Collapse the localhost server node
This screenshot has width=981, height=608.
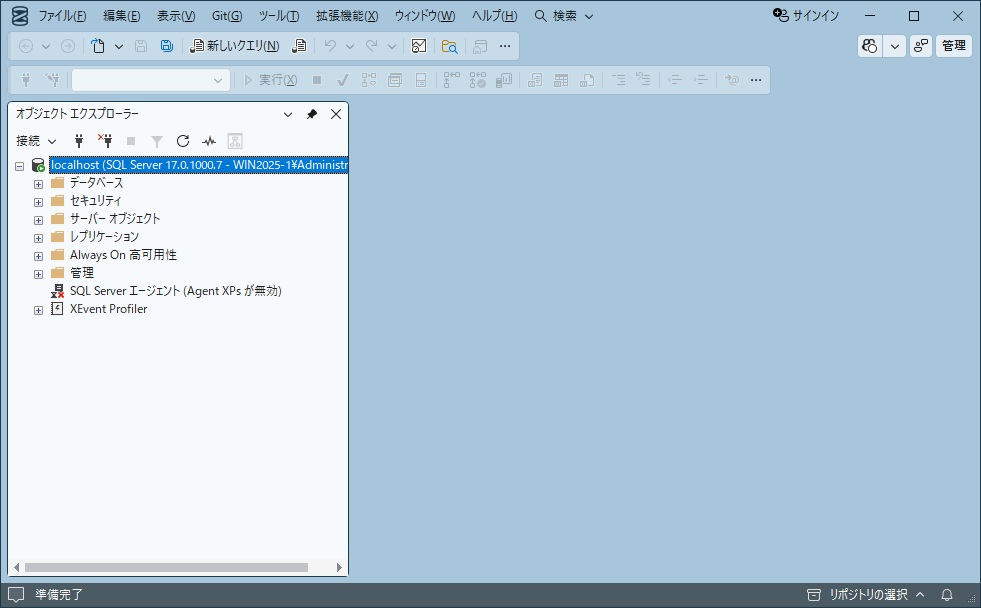[x=19, y=164]
